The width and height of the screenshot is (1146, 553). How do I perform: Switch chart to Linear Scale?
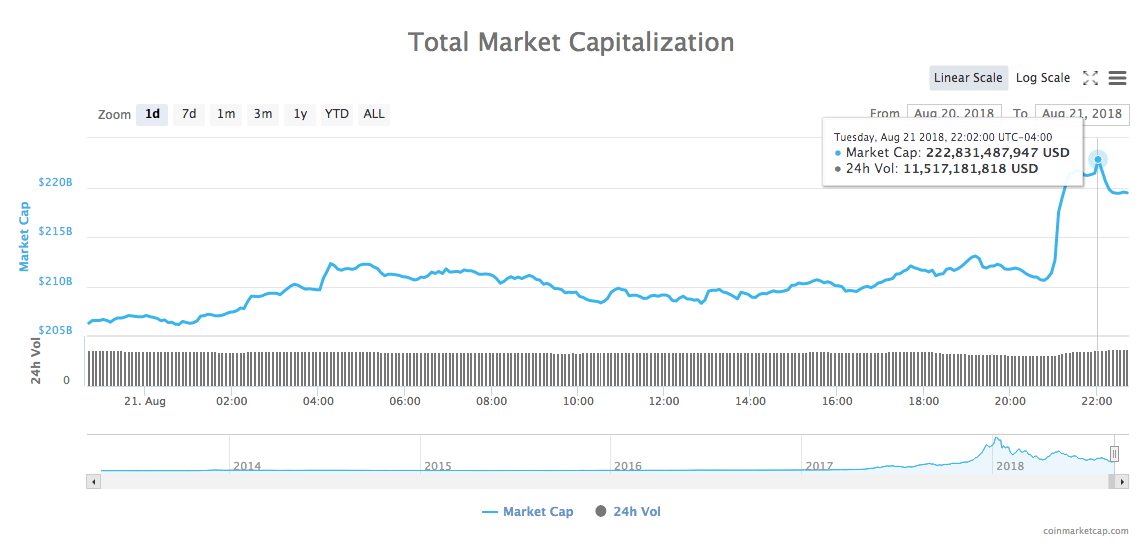[967, 78]
